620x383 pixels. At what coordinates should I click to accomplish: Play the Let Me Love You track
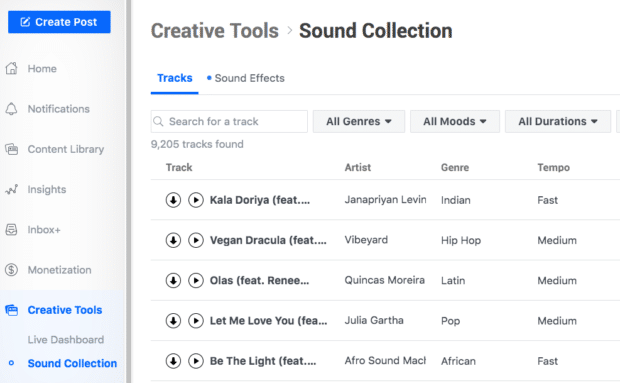(x=196, y=321)
